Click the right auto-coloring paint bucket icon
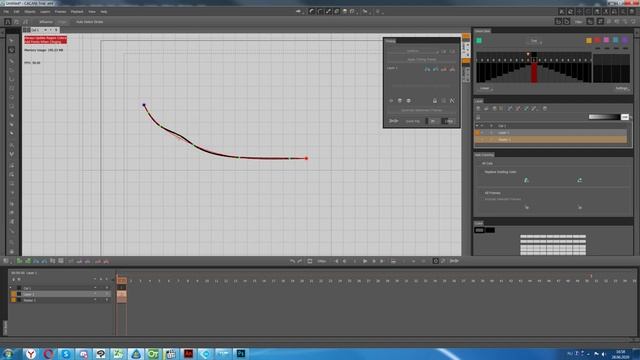This screenshot has height=360, width=640. 580,180
